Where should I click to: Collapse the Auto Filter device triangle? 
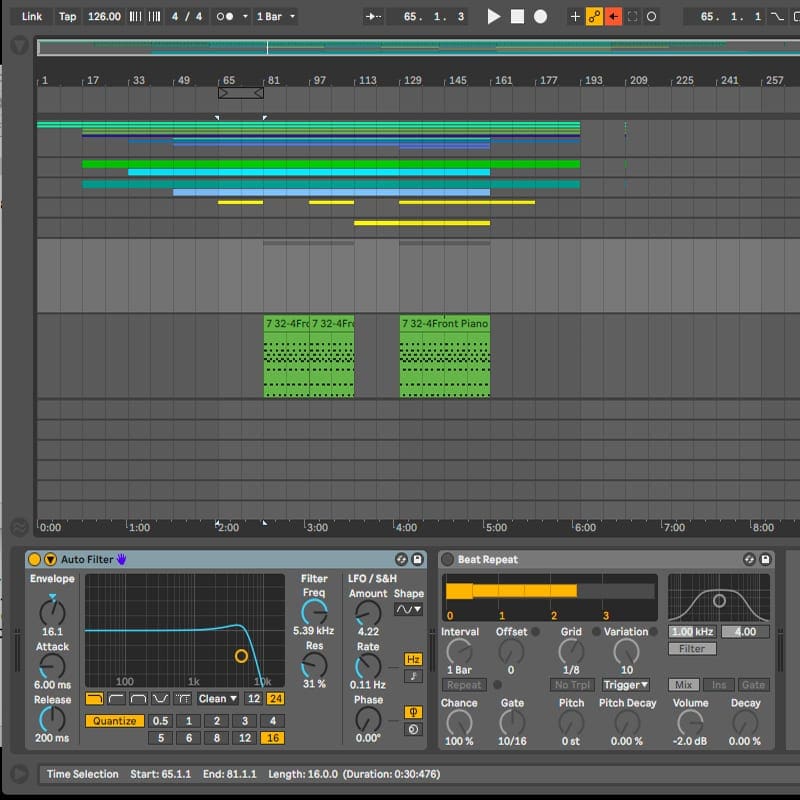pos(50,560)
